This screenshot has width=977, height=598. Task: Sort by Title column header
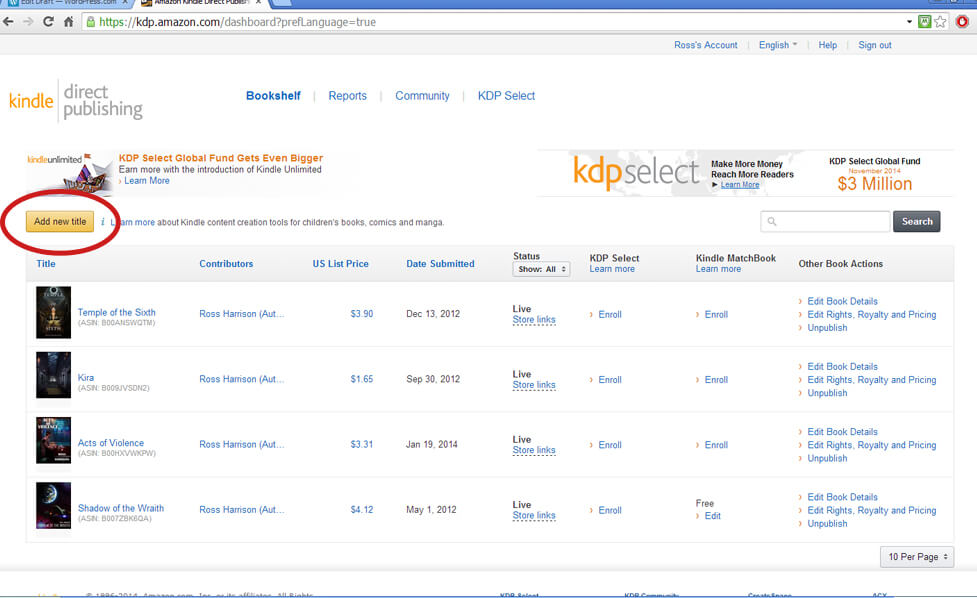pyautogui.click(x=45, y=263)
